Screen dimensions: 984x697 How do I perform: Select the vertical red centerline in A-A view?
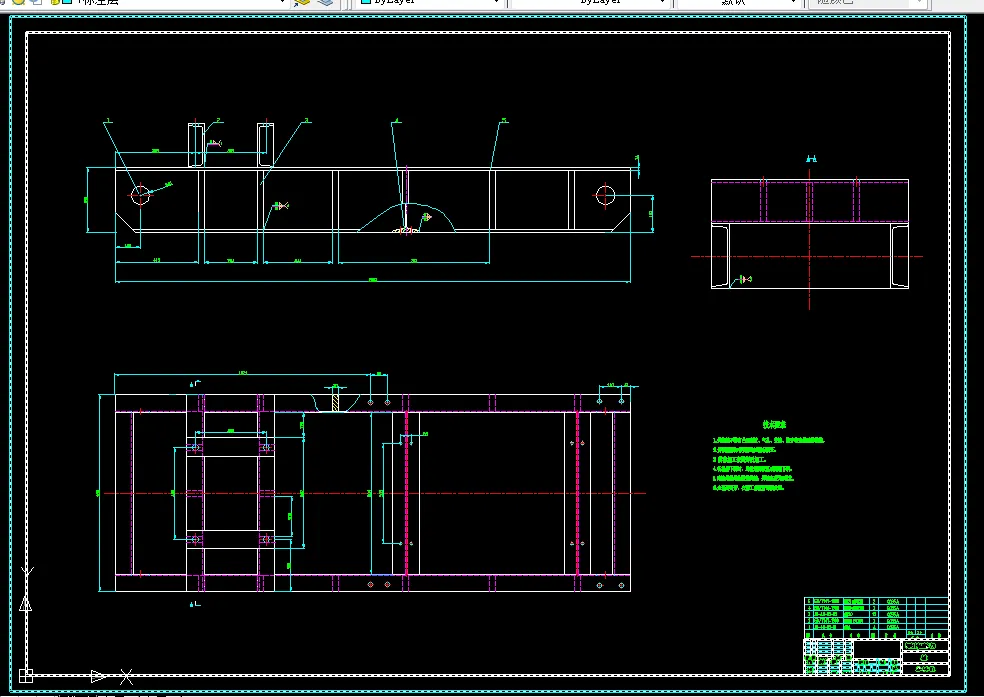tap(810, 240)
